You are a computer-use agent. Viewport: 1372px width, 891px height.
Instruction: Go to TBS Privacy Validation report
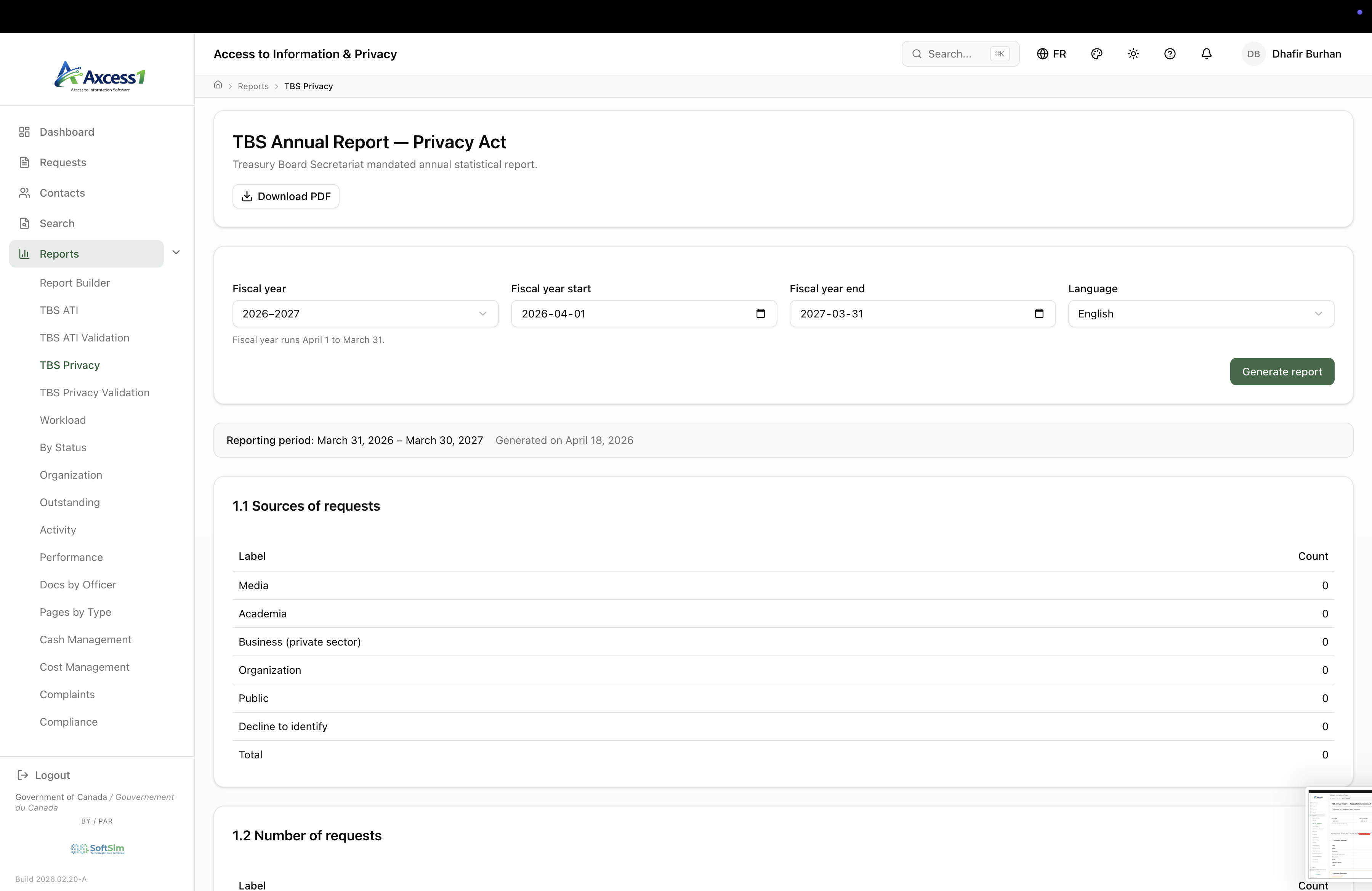click(x=95, y=393)
